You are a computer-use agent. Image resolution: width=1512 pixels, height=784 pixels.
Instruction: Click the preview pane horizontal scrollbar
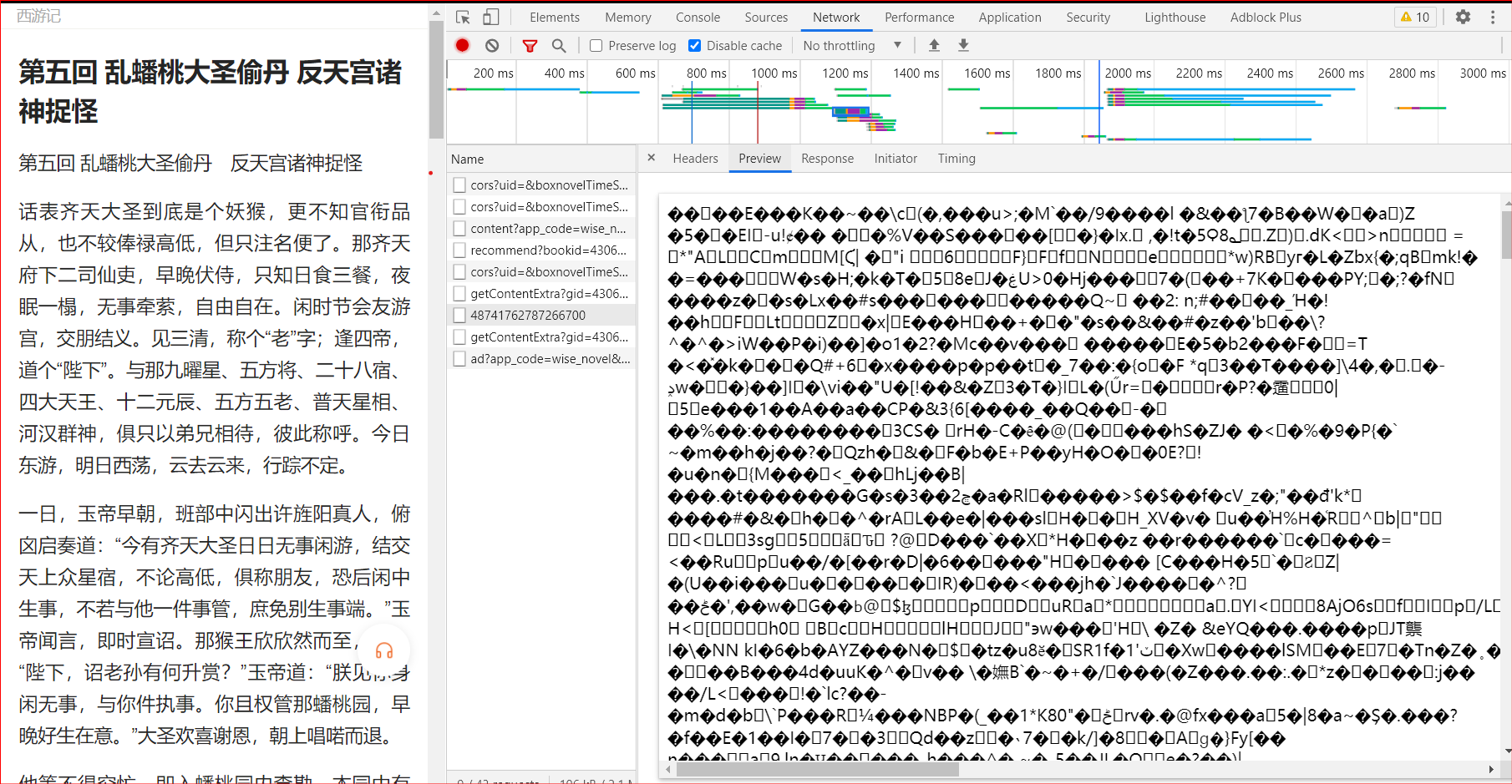coord(818,770)
